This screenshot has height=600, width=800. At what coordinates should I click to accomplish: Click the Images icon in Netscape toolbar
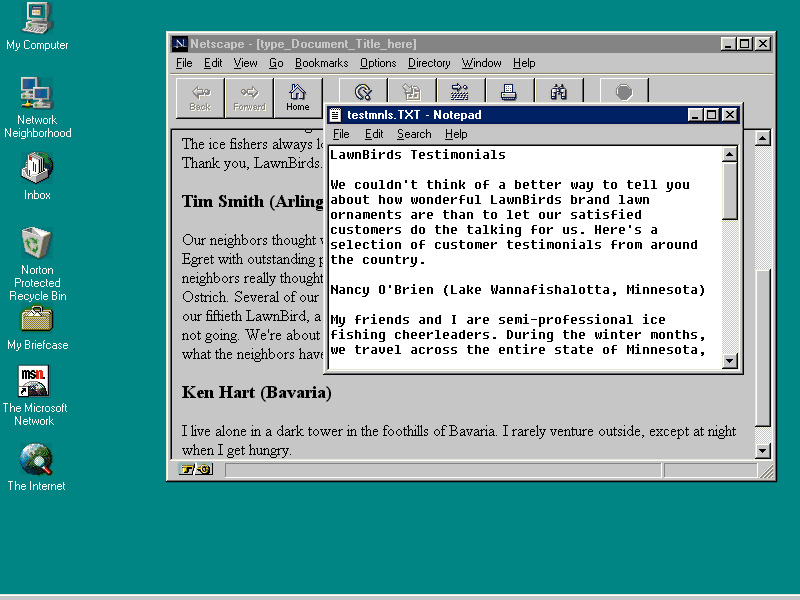[x=411, y=92]
